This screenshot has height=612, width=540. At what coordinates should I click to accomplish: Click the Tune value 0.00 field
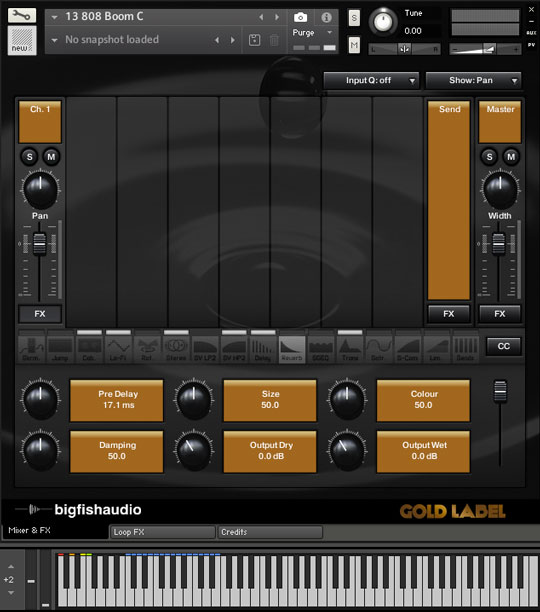point(413,31)
